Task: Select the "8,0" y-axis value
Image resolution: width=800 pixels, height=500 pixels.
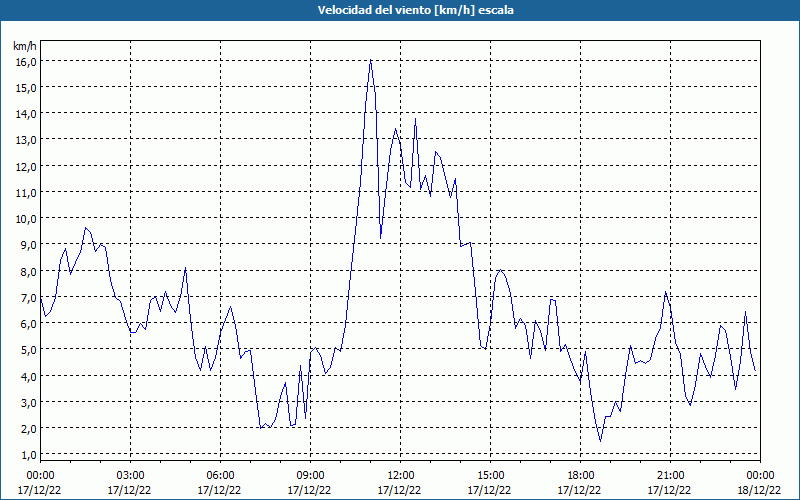Action: pos(28,271)
